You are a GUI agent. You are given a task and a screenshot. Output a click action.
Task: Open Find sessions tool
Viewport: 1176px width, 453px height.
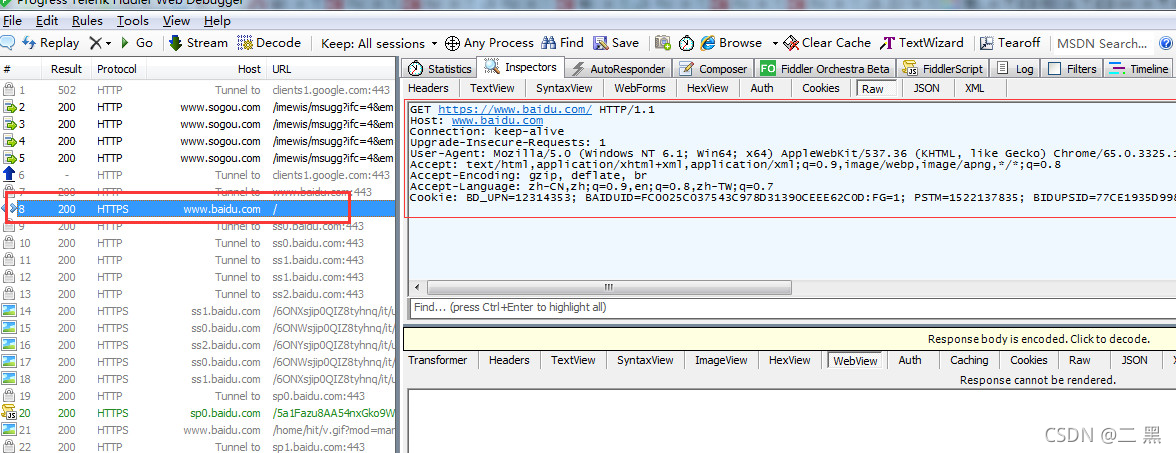point(562,43)
